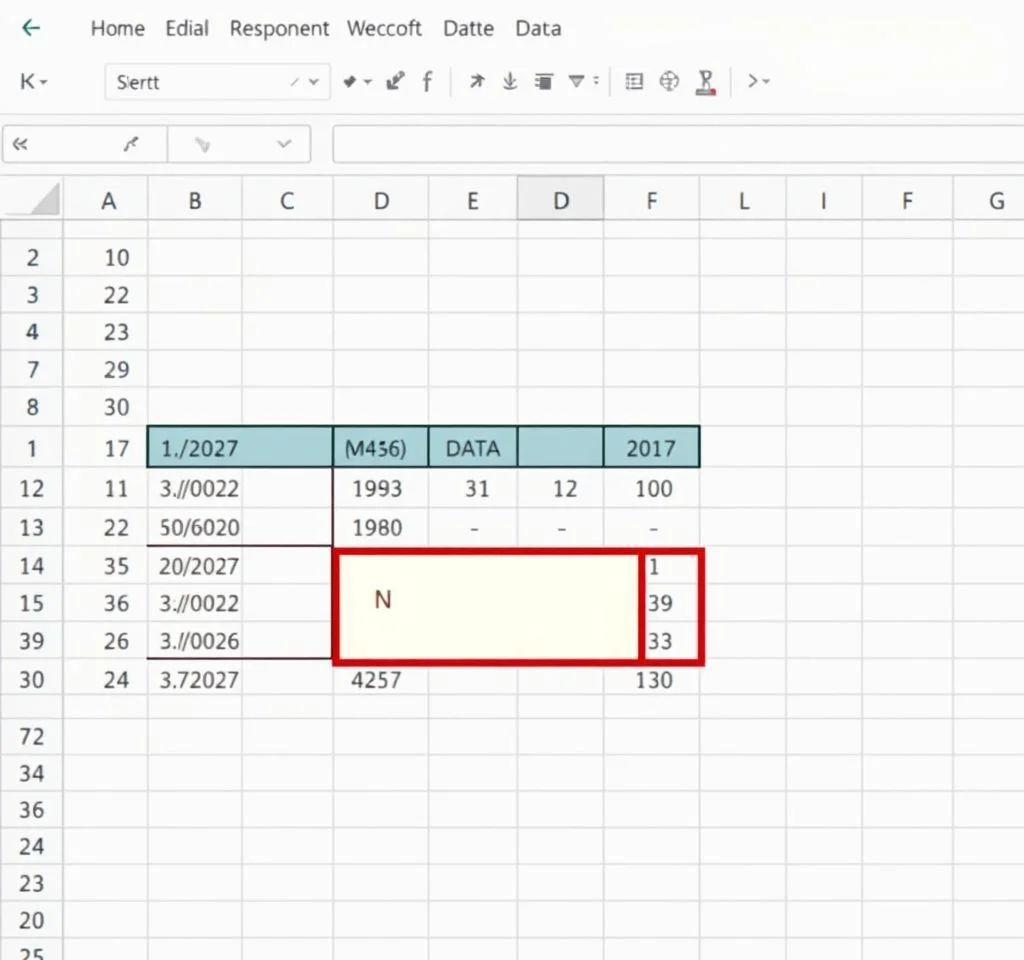Select column B header
Viewport: 1024px width, 960px height.
point(194,201)
